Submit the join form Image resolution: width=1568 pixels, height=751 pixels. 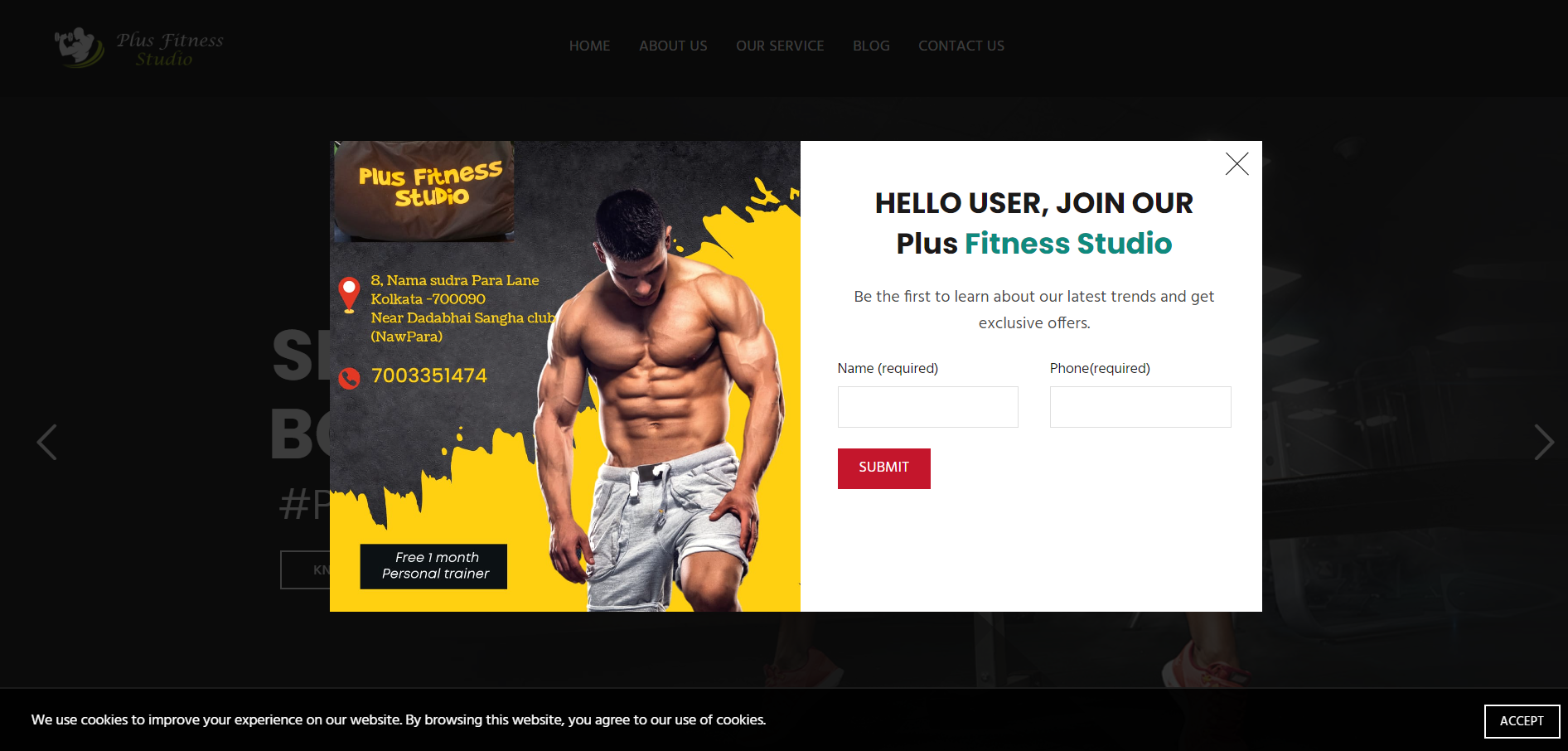(883, 468)
